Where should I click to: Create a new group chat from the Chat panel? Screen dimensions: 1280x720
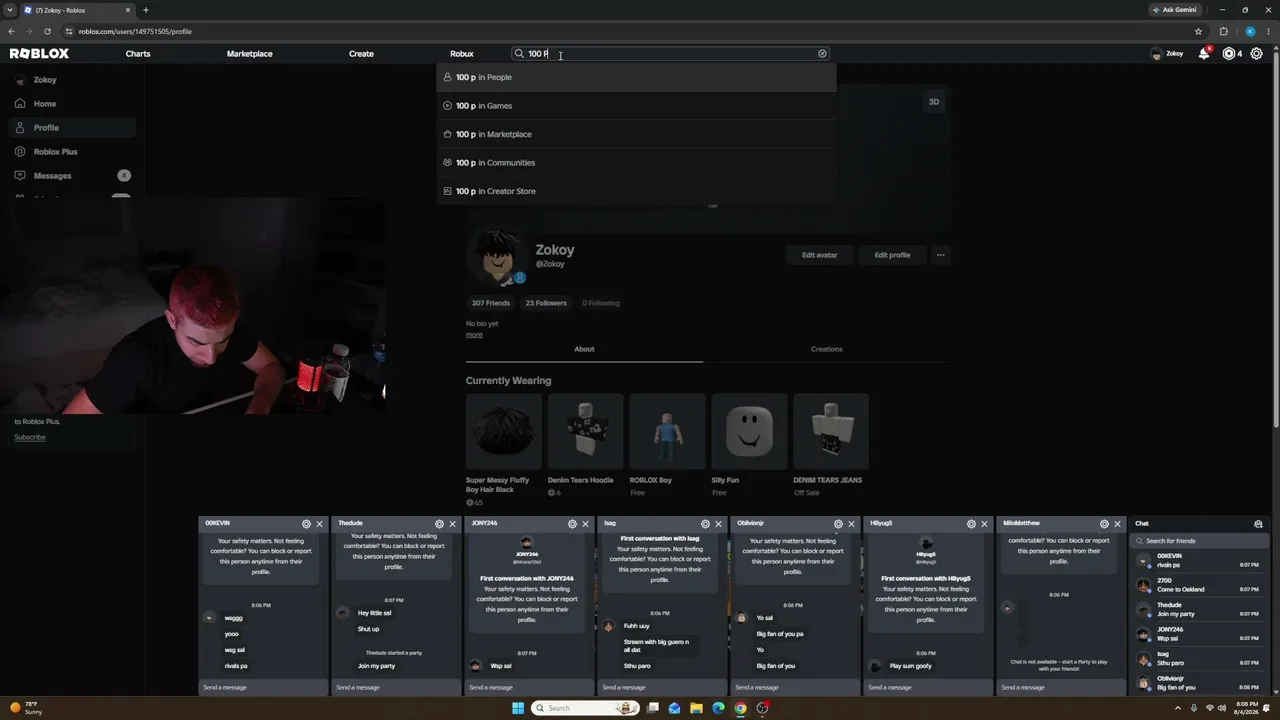click(1258, 524)
